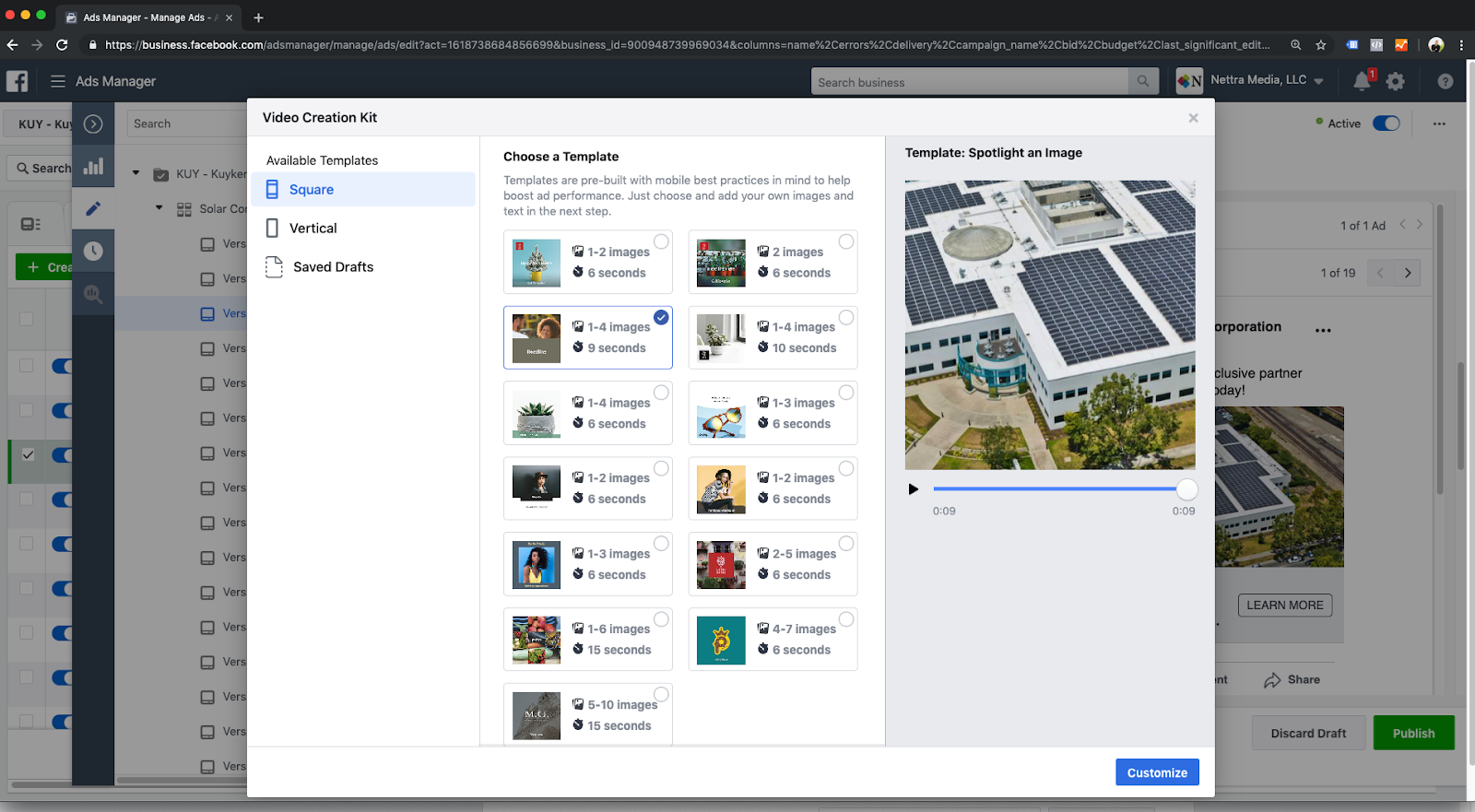Screen dimensions: 1475x812
Task: Expand the sidebar with the arrow circle icon
Action: tap(93, 124)
